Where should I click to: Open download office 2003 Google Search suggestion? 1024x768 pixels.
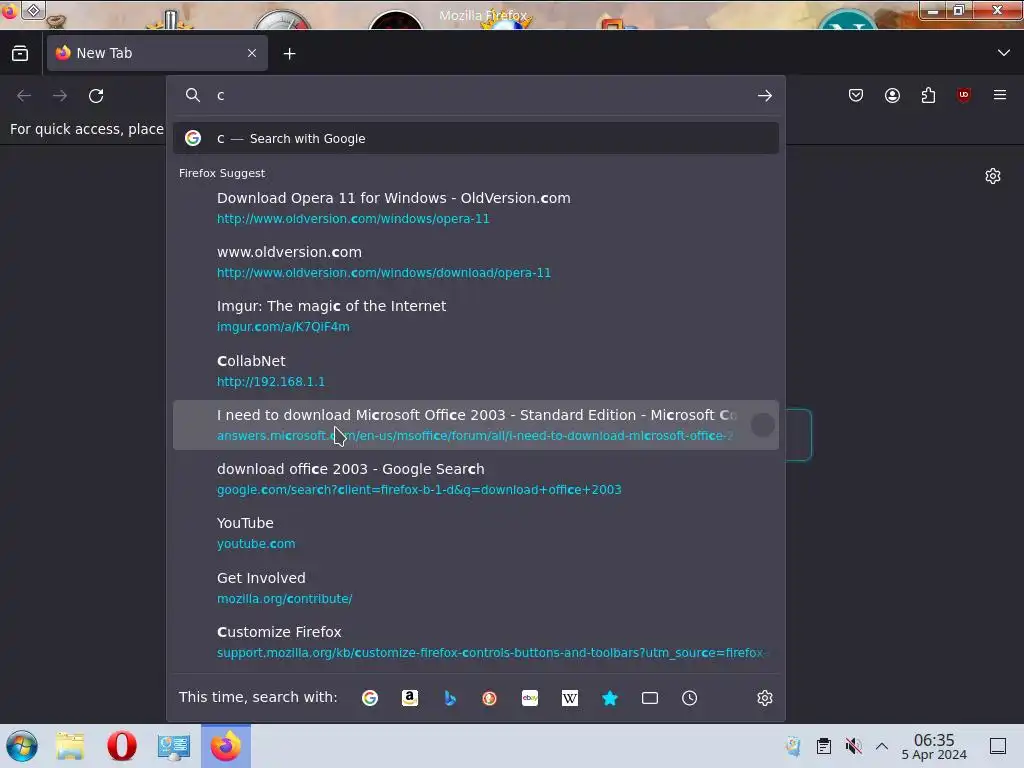point(475,479)
